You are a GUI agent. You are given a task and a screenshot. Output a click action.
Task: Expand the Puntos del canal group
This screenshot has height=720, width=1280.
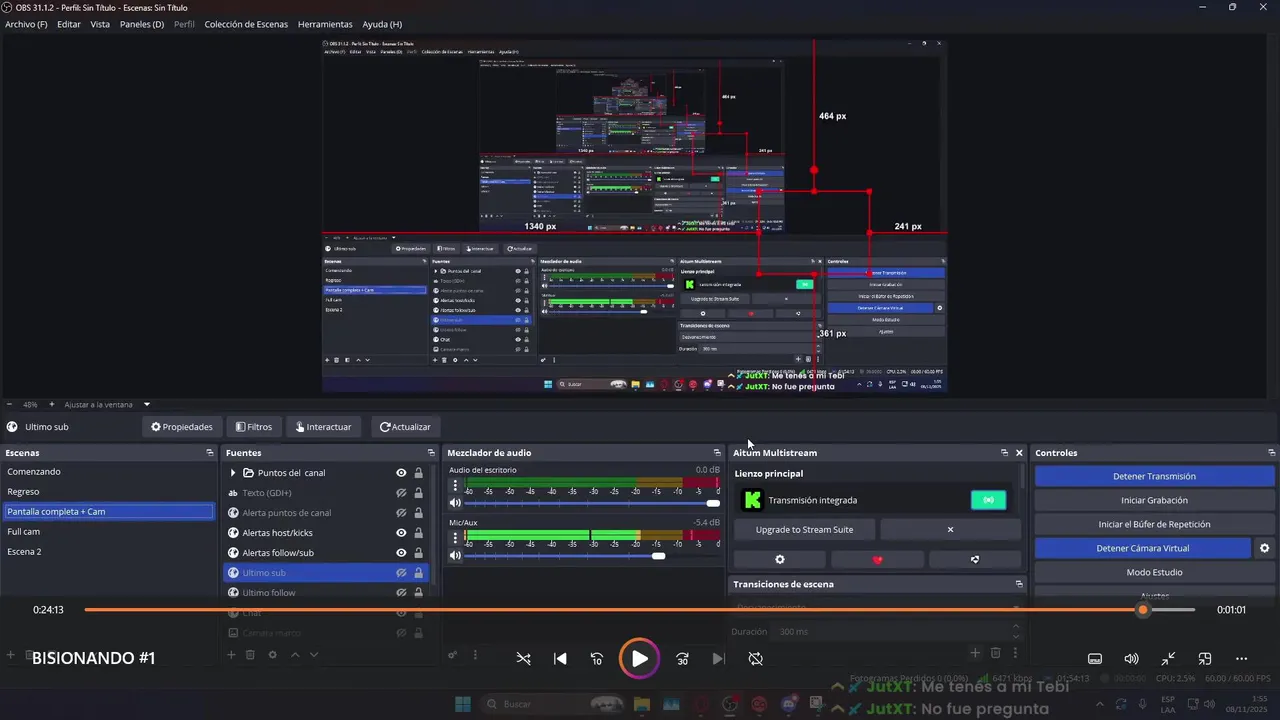[233, 473]
